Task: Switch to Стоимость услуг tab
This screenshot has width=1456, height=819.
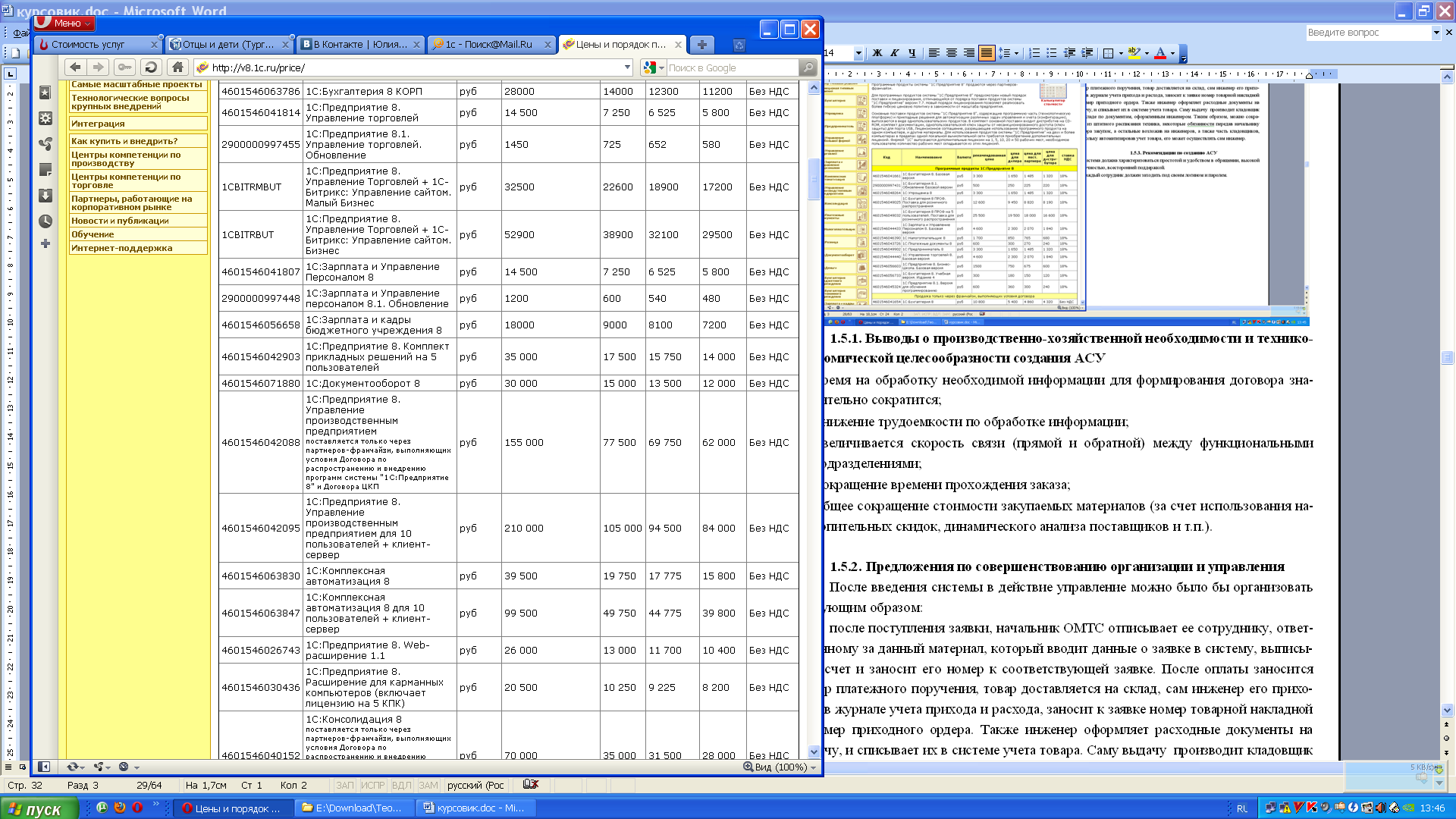Action: click(x=98, y=45)
